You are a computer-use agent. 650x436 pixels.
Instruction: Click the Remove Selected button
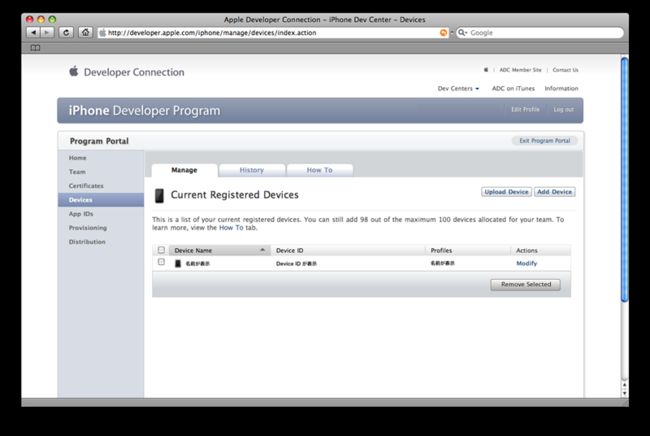[526, 284]
